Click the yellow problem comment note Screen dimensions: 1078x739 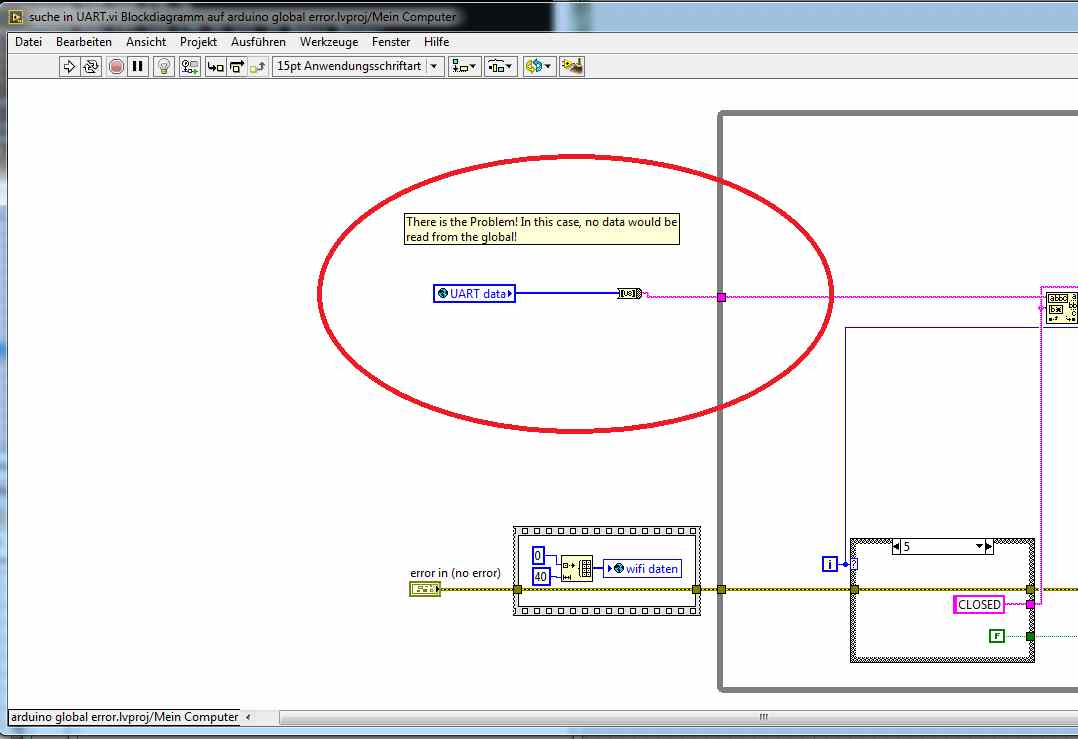(x=542, y=229)
